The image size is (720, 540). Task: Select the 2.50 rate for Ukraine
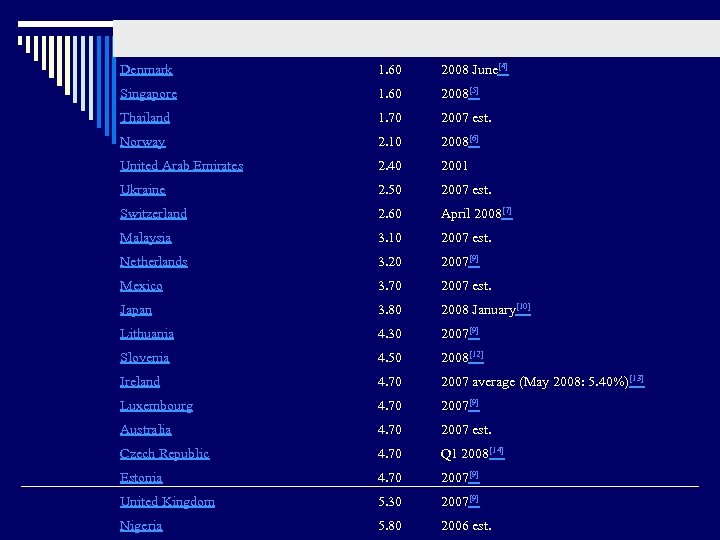(390, 190)
